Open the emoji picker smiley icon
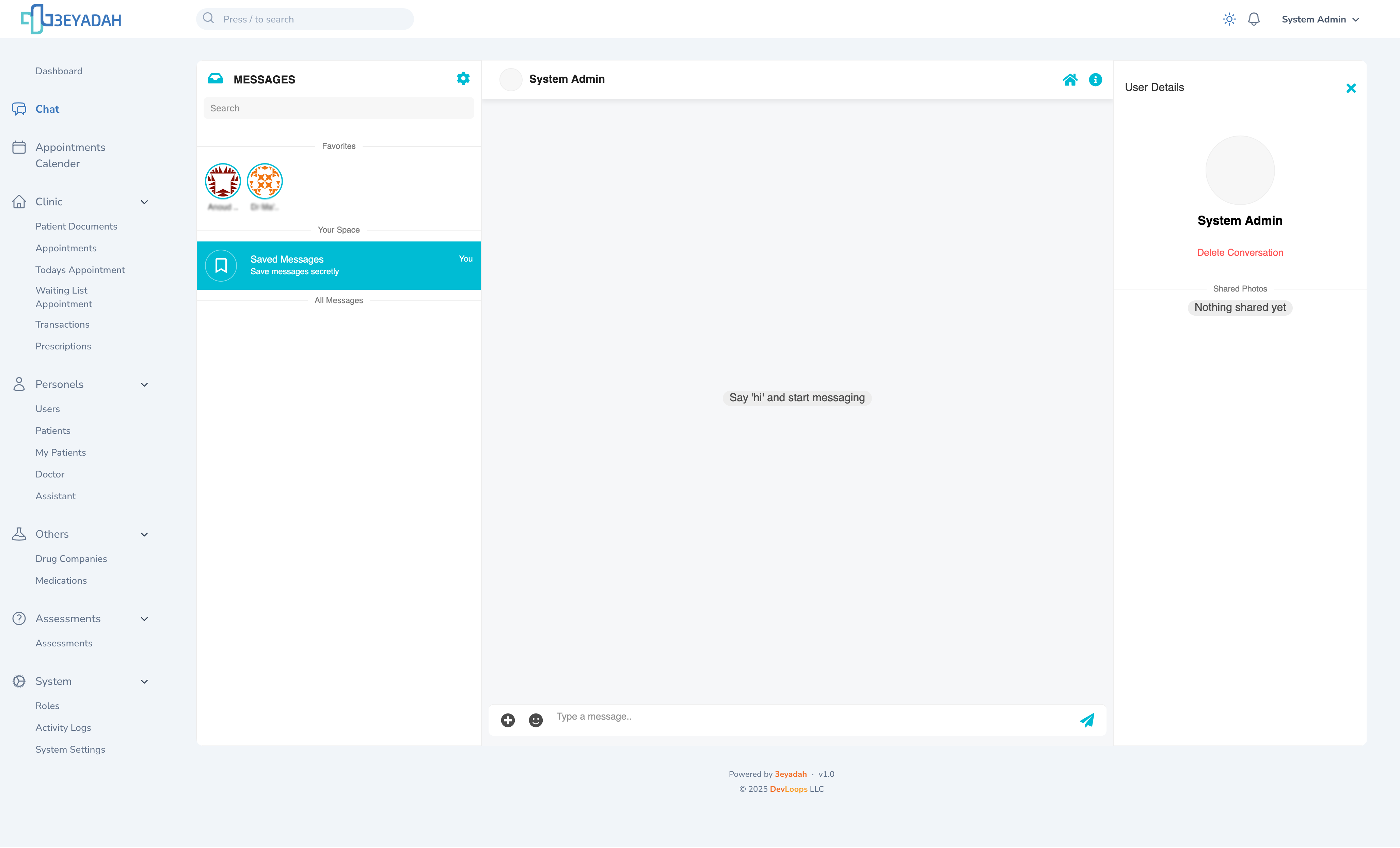Image resolution: width=1400 pixels, height=848 pixels. (x=535, y=720)
